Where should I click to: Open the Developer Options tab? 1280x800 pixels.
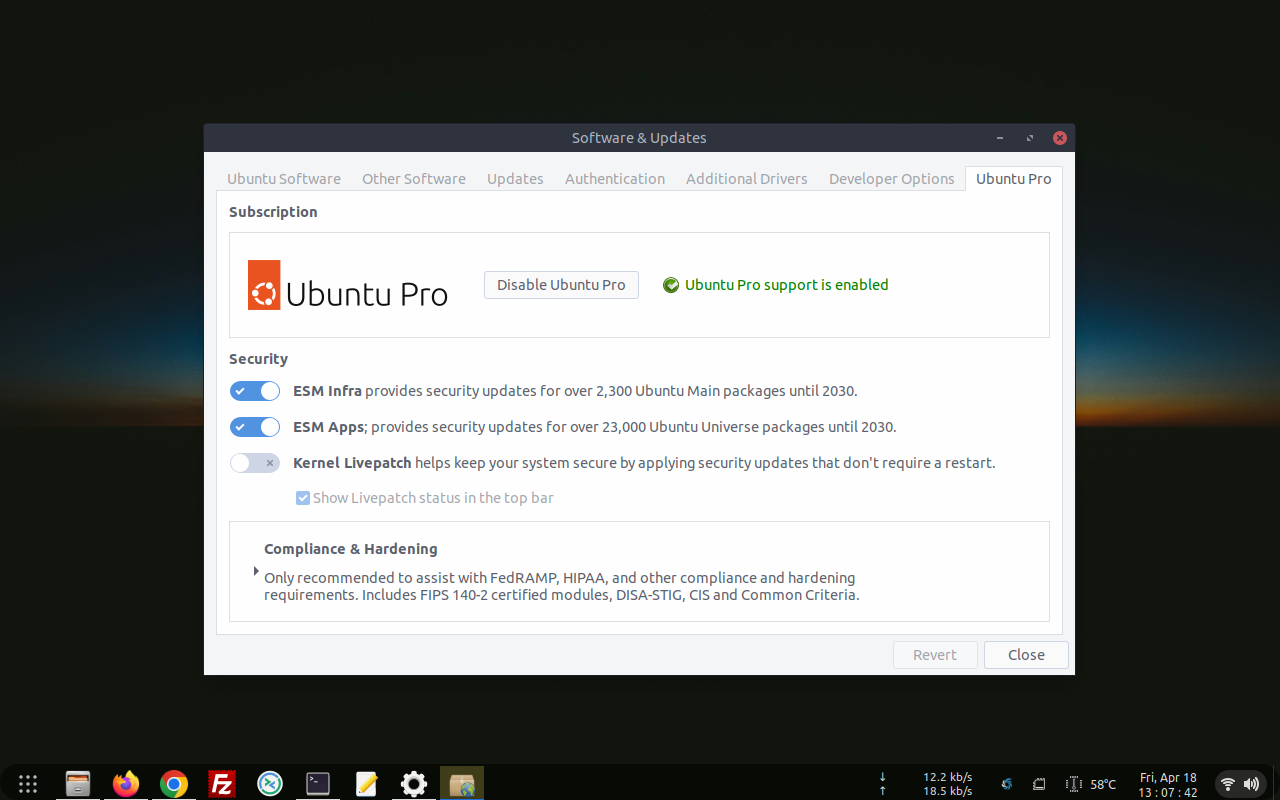(892, 179)
